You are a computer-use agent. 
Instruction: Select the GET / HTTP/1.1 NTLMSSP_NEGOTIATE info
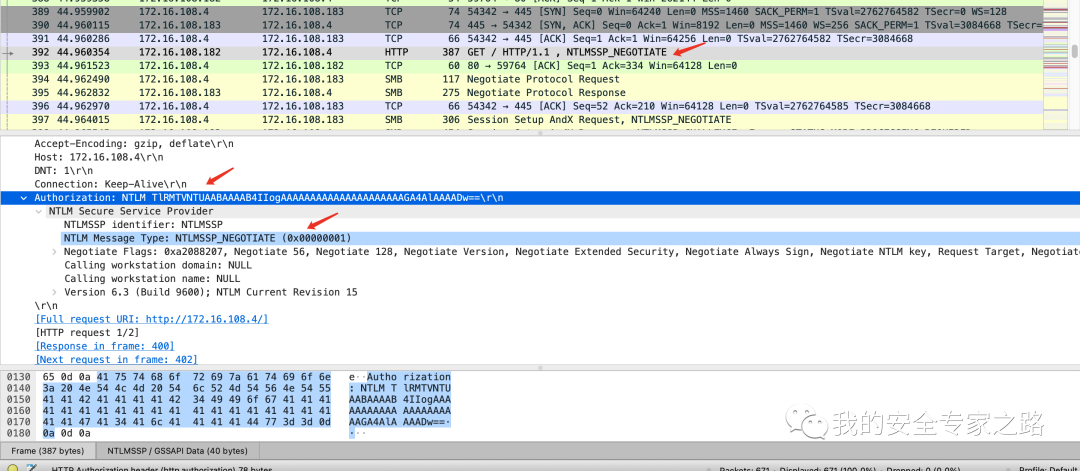pyautogui.click(x=566, y=52)
